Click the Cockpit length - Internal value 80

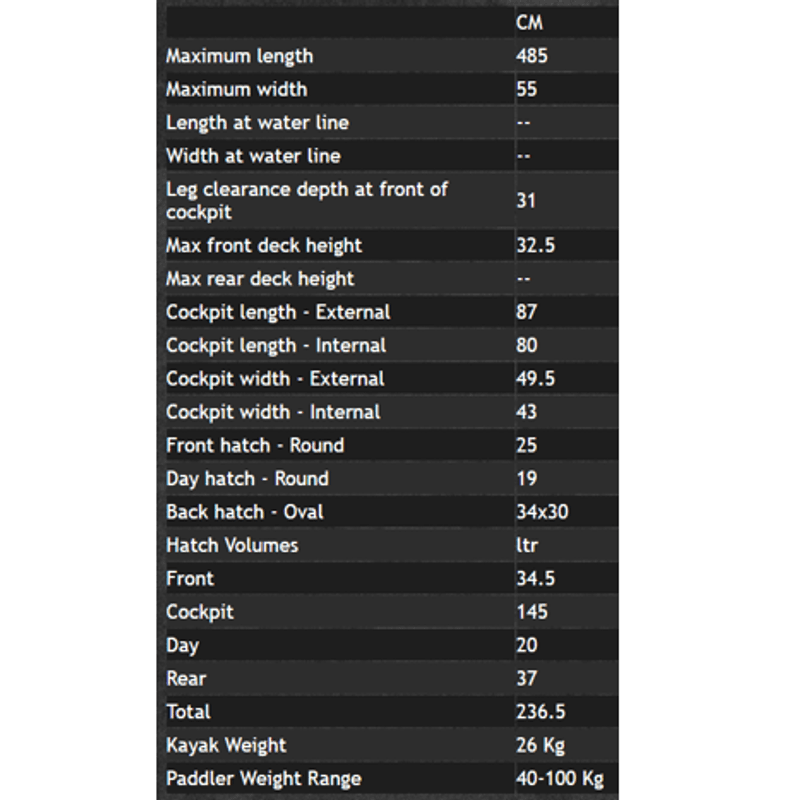527,345
